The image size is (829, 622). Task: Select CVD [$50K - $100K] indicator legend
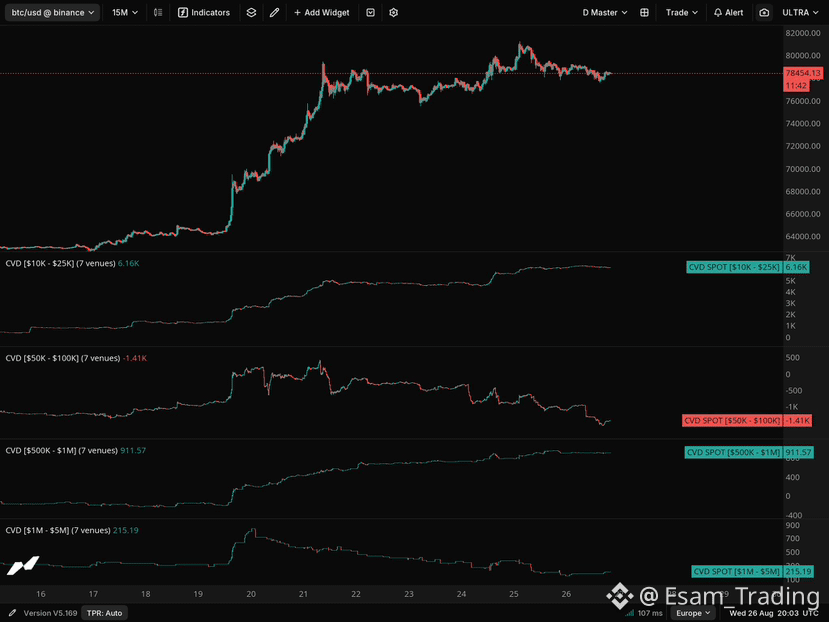point(76,358)
